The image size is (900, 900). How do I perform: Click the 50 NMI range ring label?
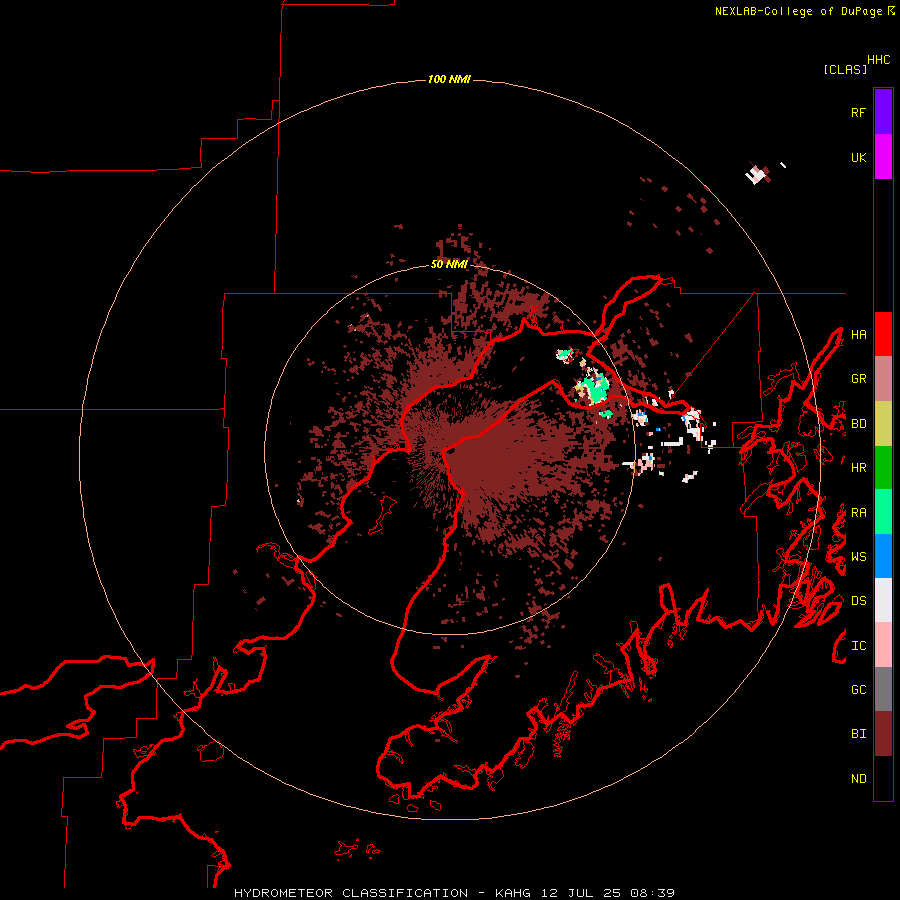(x=449, y=265)
